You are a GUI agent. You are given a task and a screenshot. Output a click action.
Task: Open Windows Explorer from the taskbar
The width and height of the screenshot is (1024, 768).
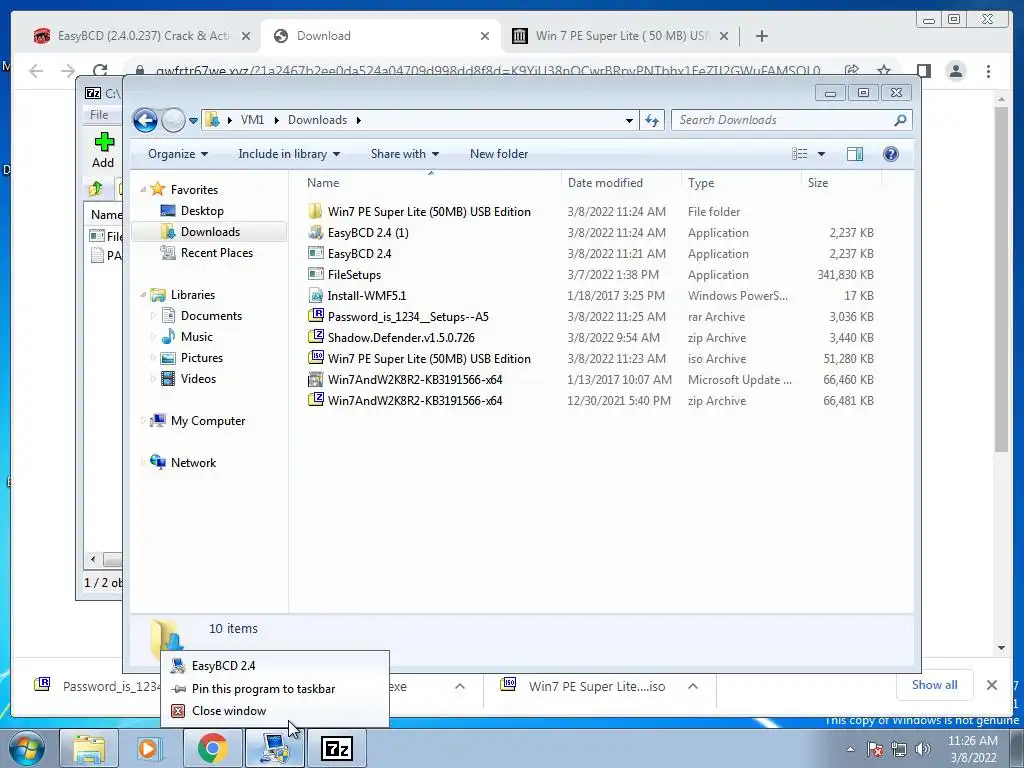[89, 748]
